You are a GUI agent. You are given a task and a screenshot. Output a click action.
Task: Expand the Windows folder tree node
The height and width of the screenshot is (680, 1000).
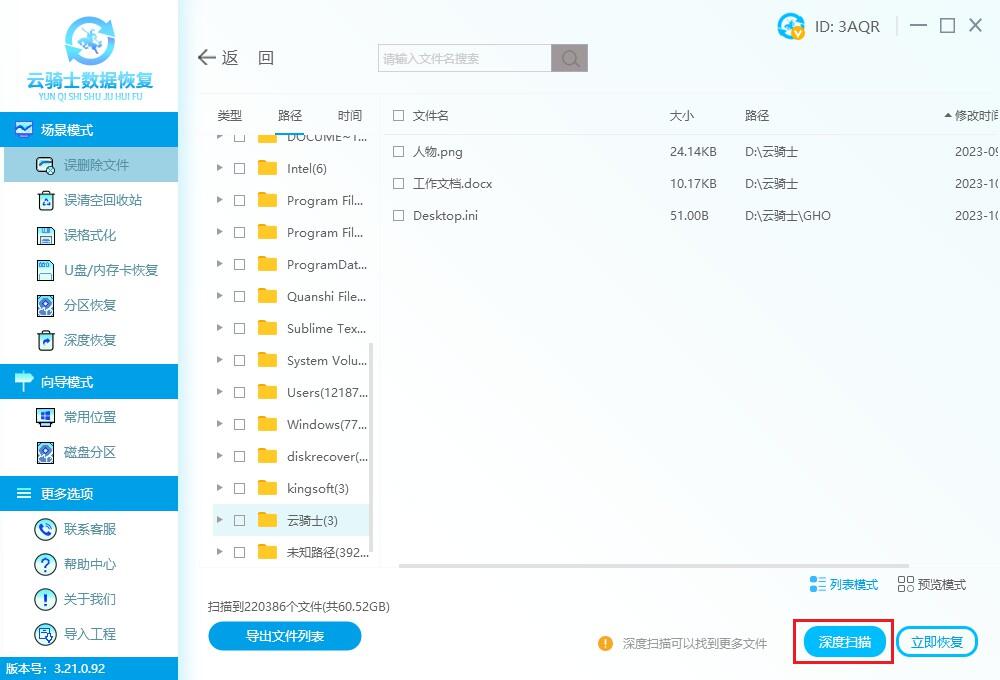(219, 424)
